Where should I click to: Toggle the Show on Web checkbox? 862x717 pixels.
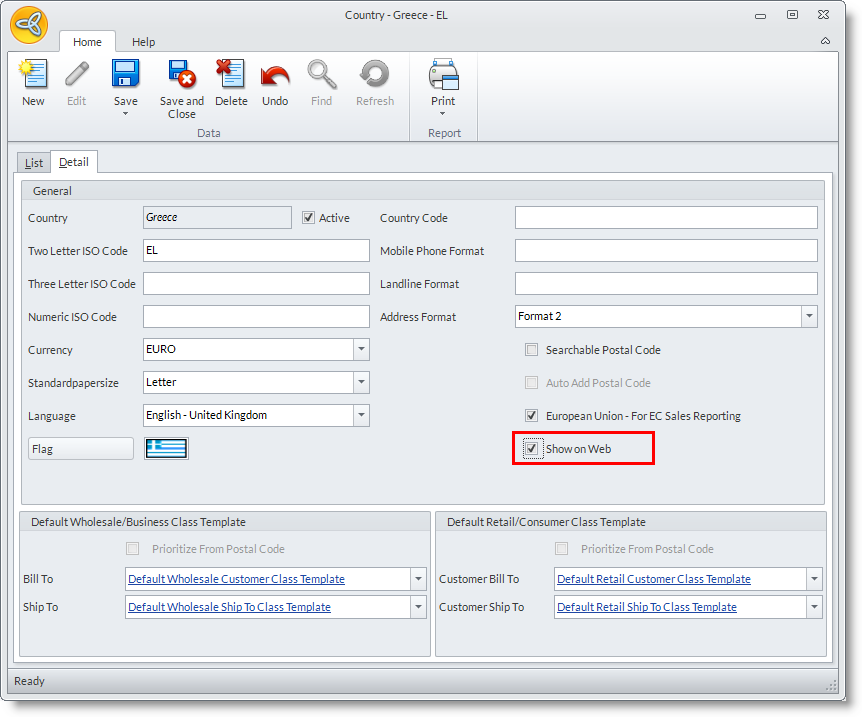click(x=532, y=449)
